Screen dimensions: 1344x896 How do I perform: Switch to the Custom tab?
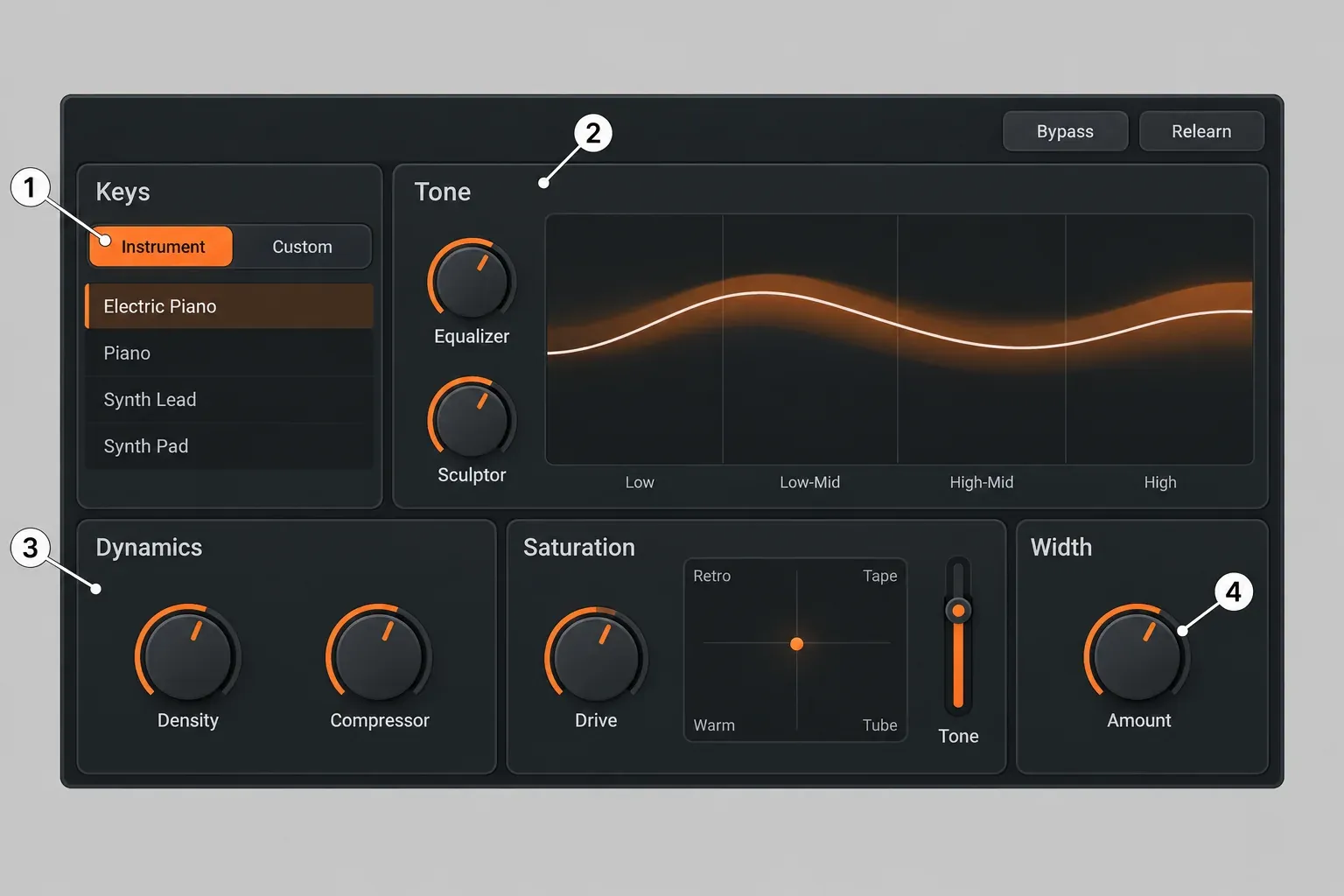click(302, 247)
